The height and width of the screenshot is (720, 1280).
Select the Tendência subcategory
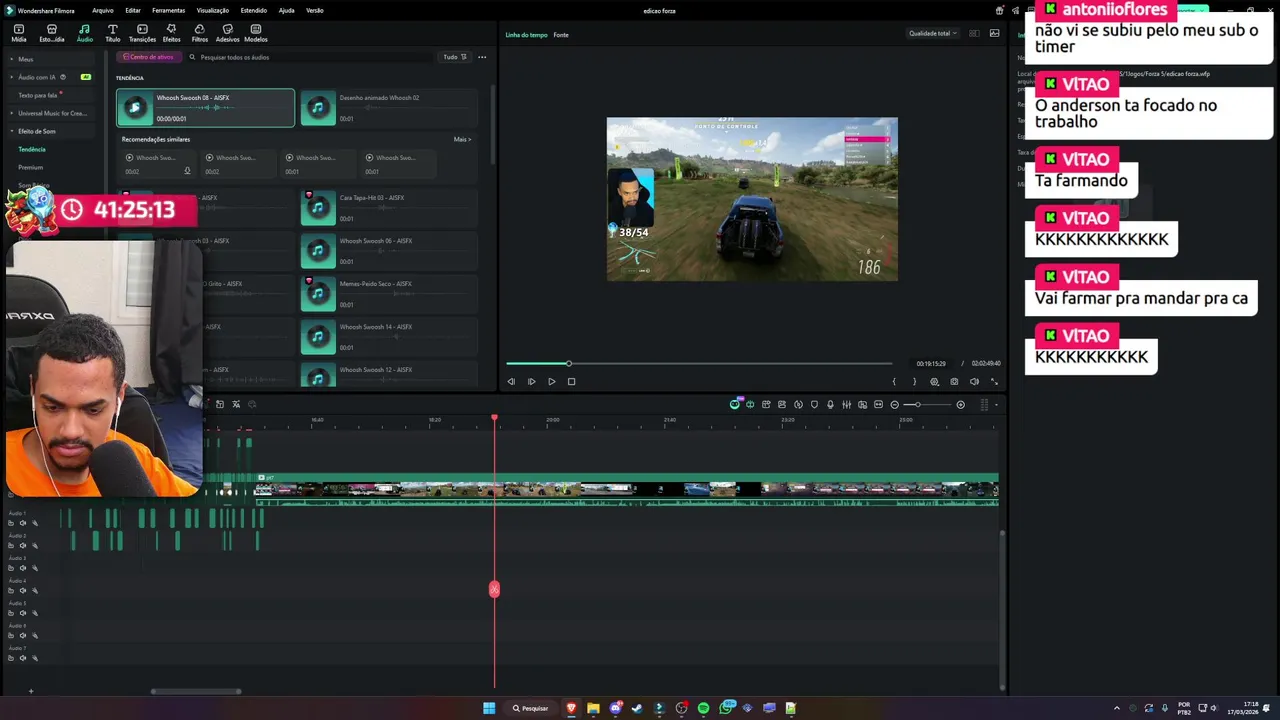(32, 149)
